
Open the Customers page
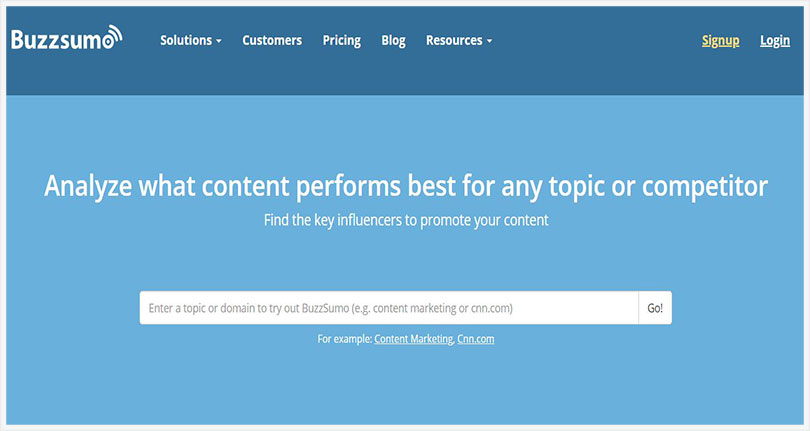click(272, 40)
